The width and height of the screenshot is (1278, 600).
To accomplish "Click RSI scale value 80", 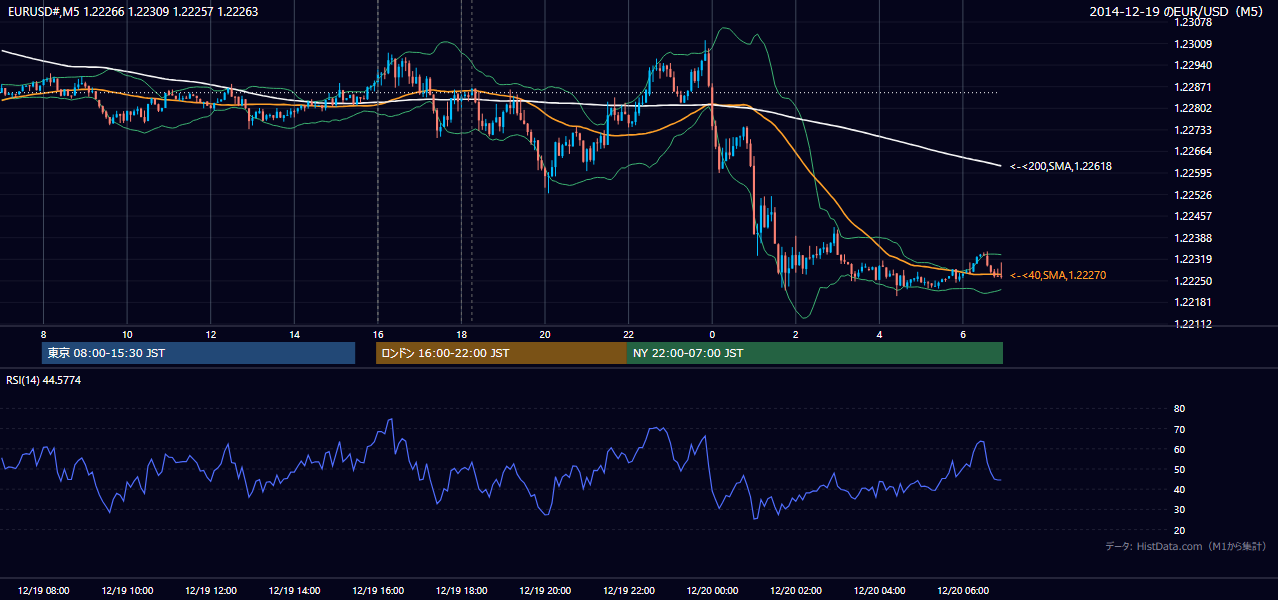I will click(1179, 409).
